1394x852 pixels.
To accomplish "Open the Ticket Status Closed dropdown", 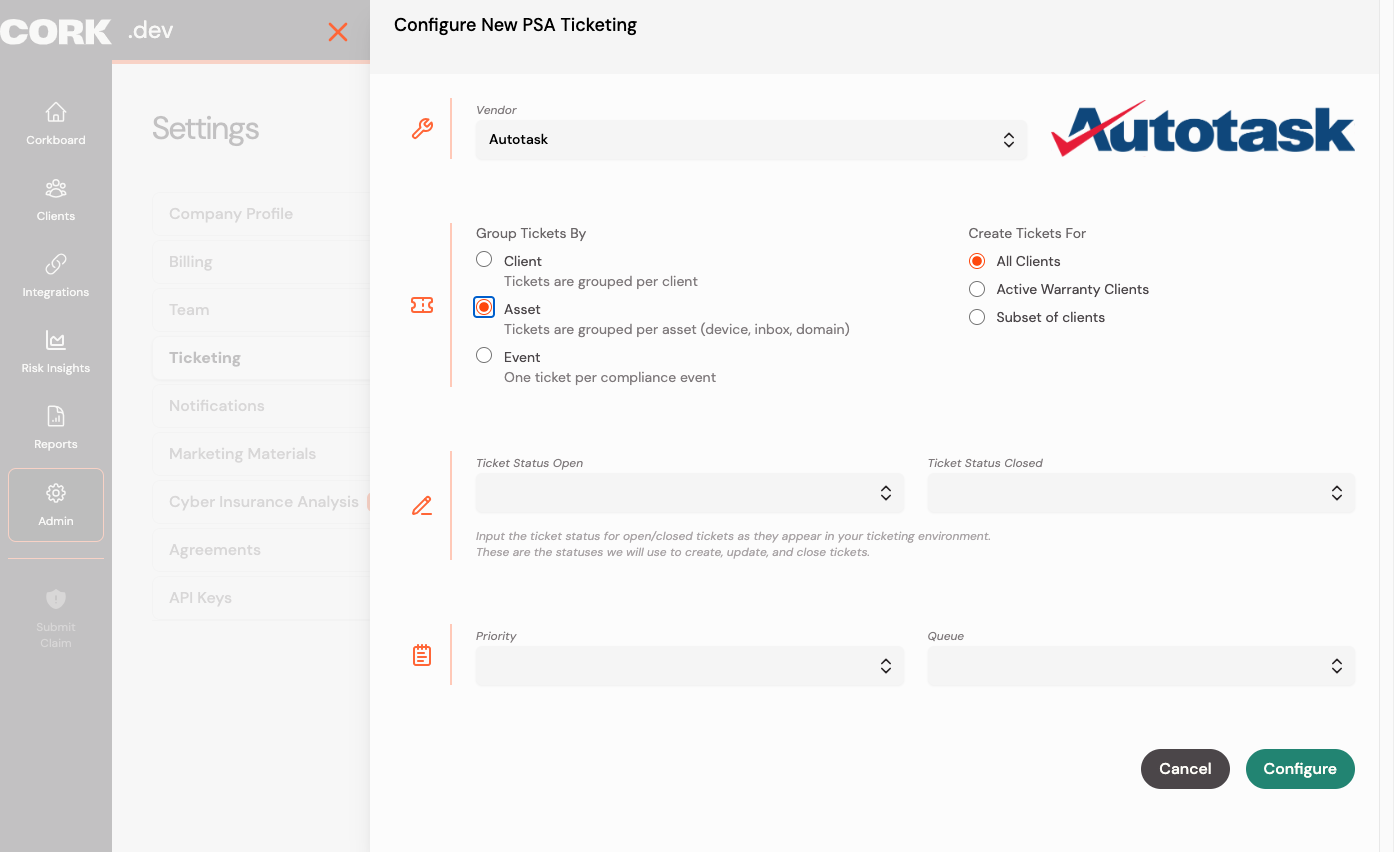I will (x=1141, y=493).
